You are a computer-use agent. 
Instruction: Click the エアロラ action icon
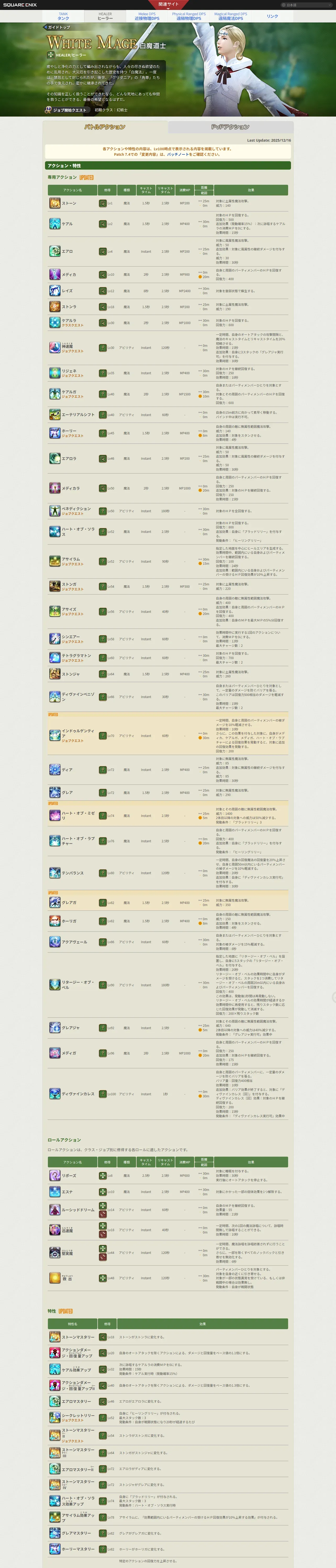tap(55, 458)
